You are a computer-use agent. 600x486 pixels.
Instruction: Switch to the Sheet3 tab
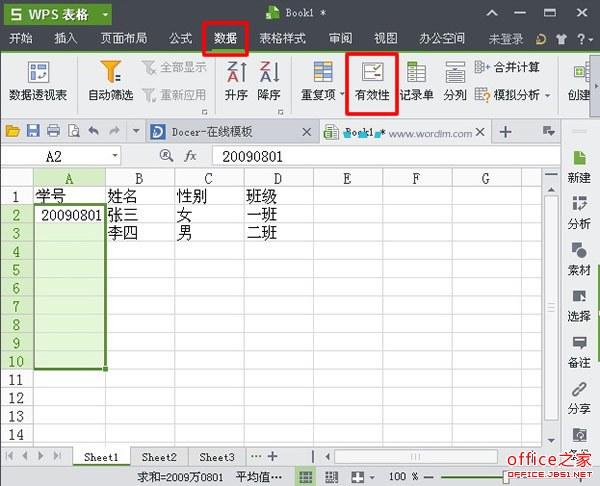coord(217,457)
